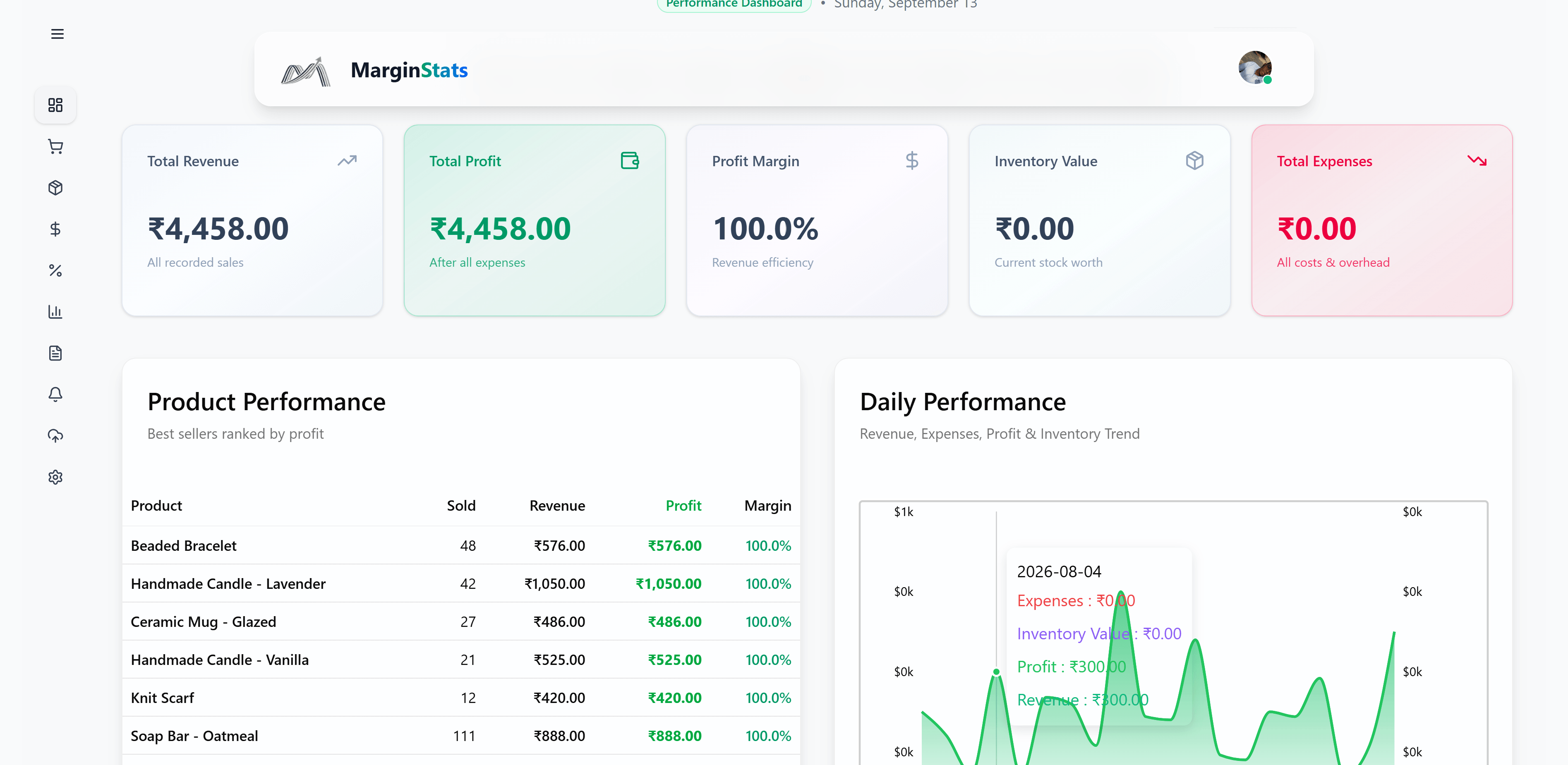The width and height of the screenshot is (1568, 765).
Task: Open the shopping cart sidebar icon
Action: point(55,147)
